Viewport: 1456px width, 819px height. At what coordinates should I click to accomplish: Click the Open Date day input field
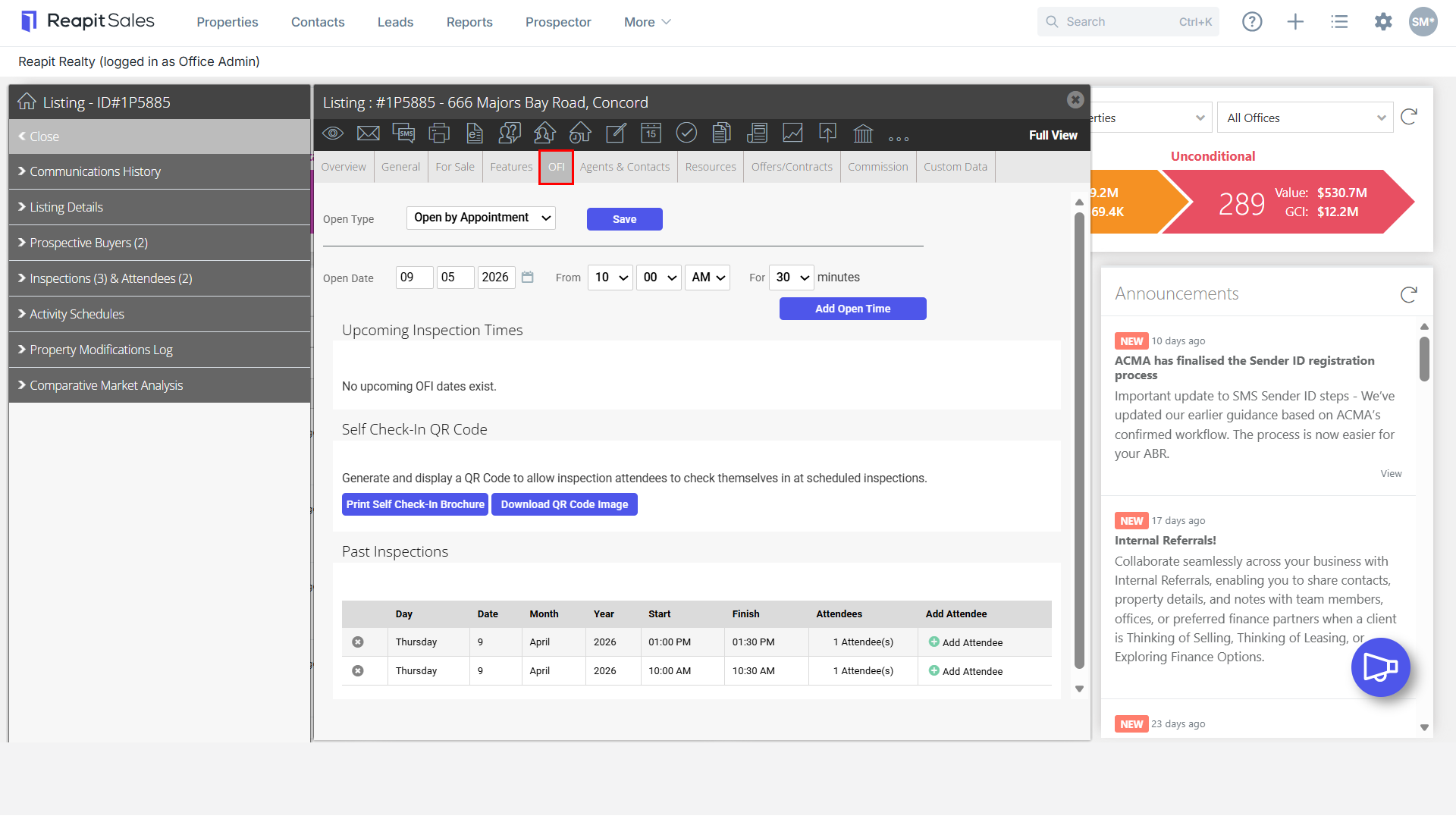point(414,278)
